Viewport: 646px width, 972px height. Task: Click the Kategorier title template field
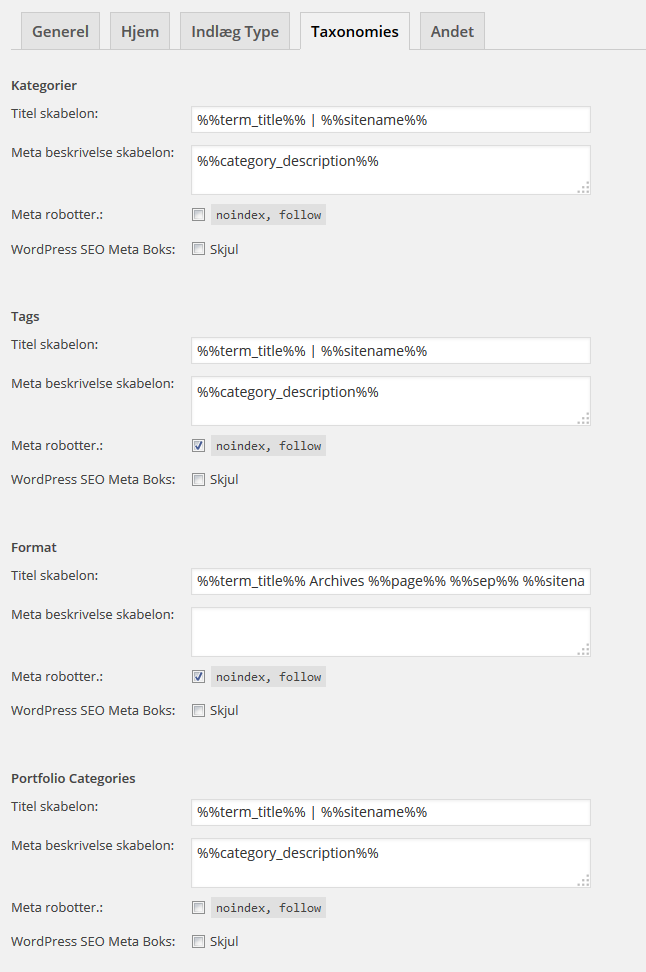[390, 120]
